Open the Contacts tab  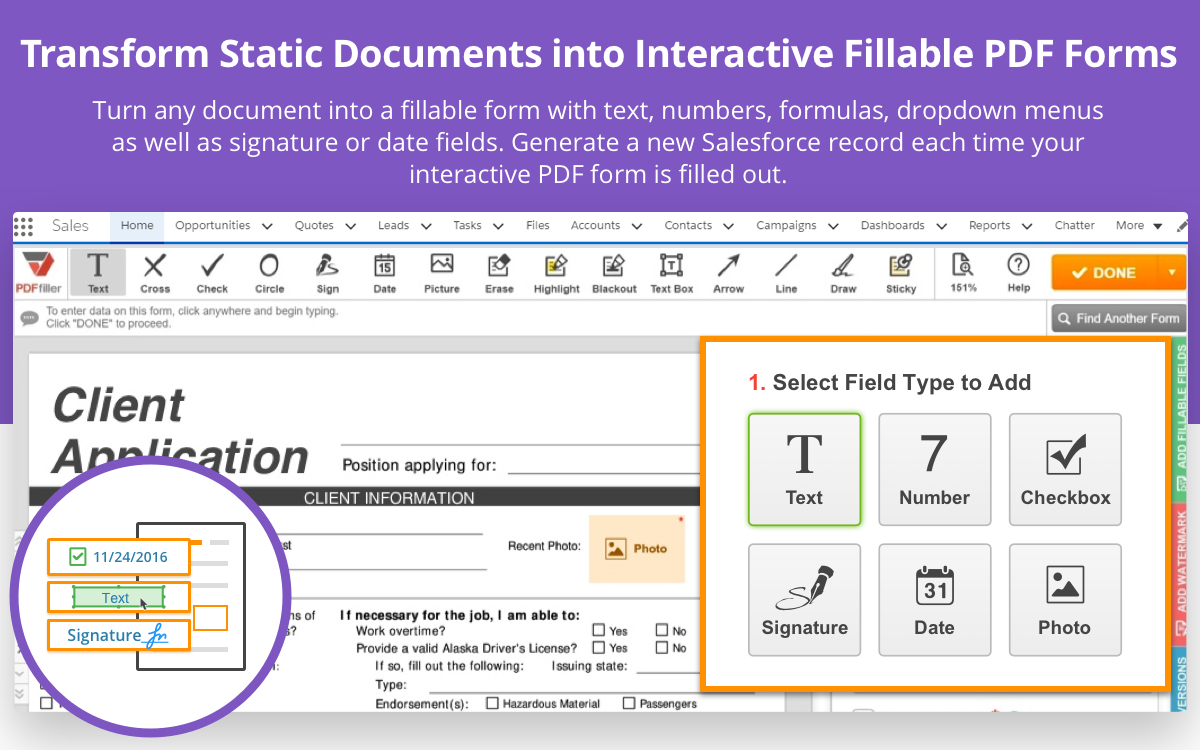688,226
